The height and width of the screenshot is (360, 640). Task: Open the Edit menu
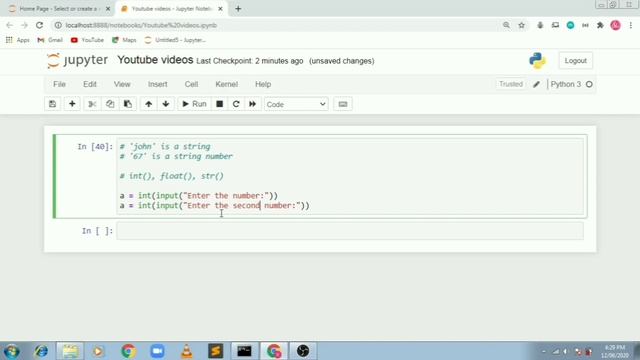90,84
